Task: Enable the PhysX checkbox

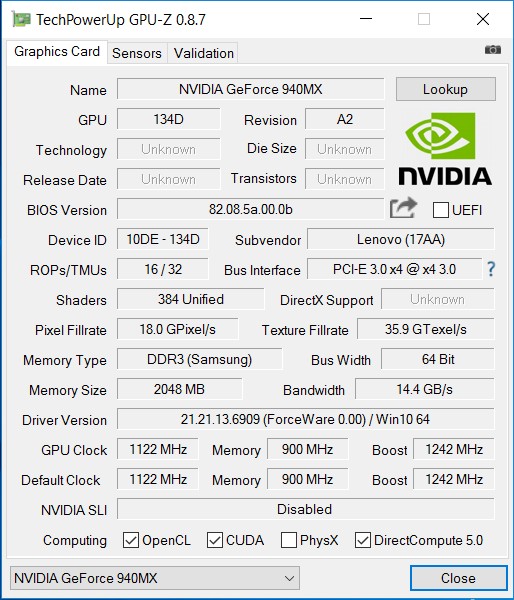Action: (x=289, y=540)
